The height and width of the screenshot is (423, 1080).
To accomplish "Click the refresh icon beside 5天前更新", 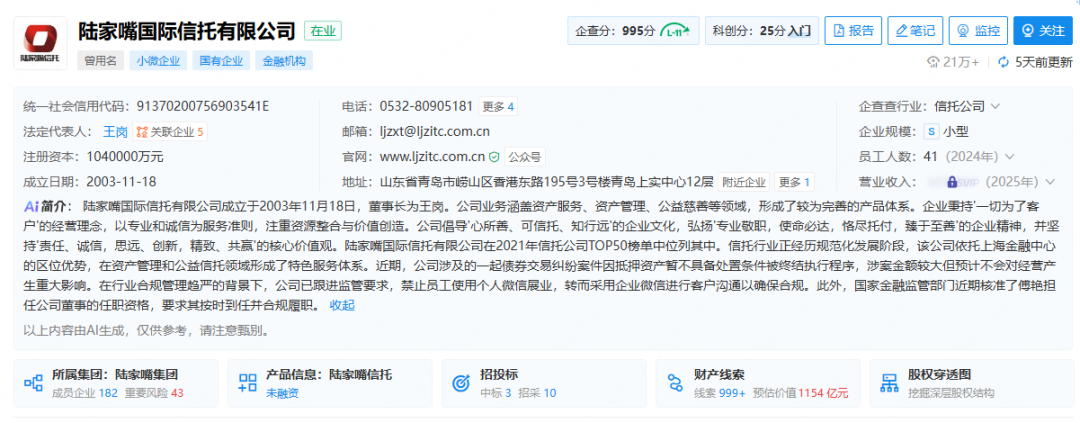I will [1004, 62].
